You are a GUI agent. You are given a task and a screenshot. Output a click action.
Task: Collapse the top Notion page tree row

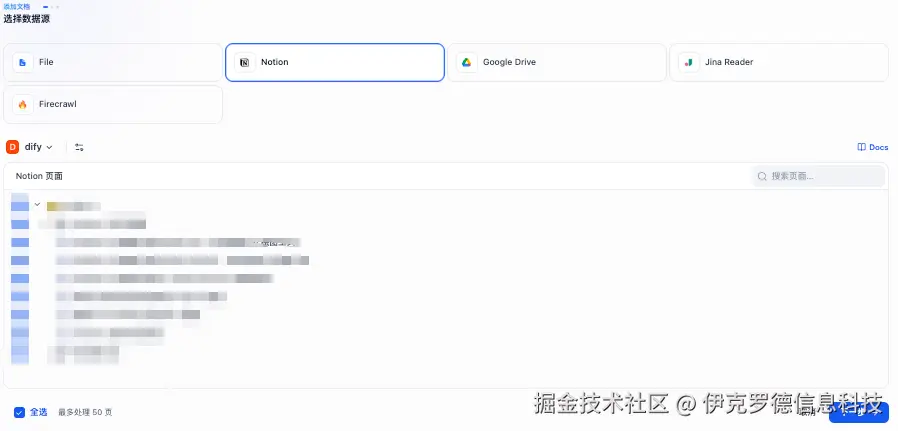(37, 204)
